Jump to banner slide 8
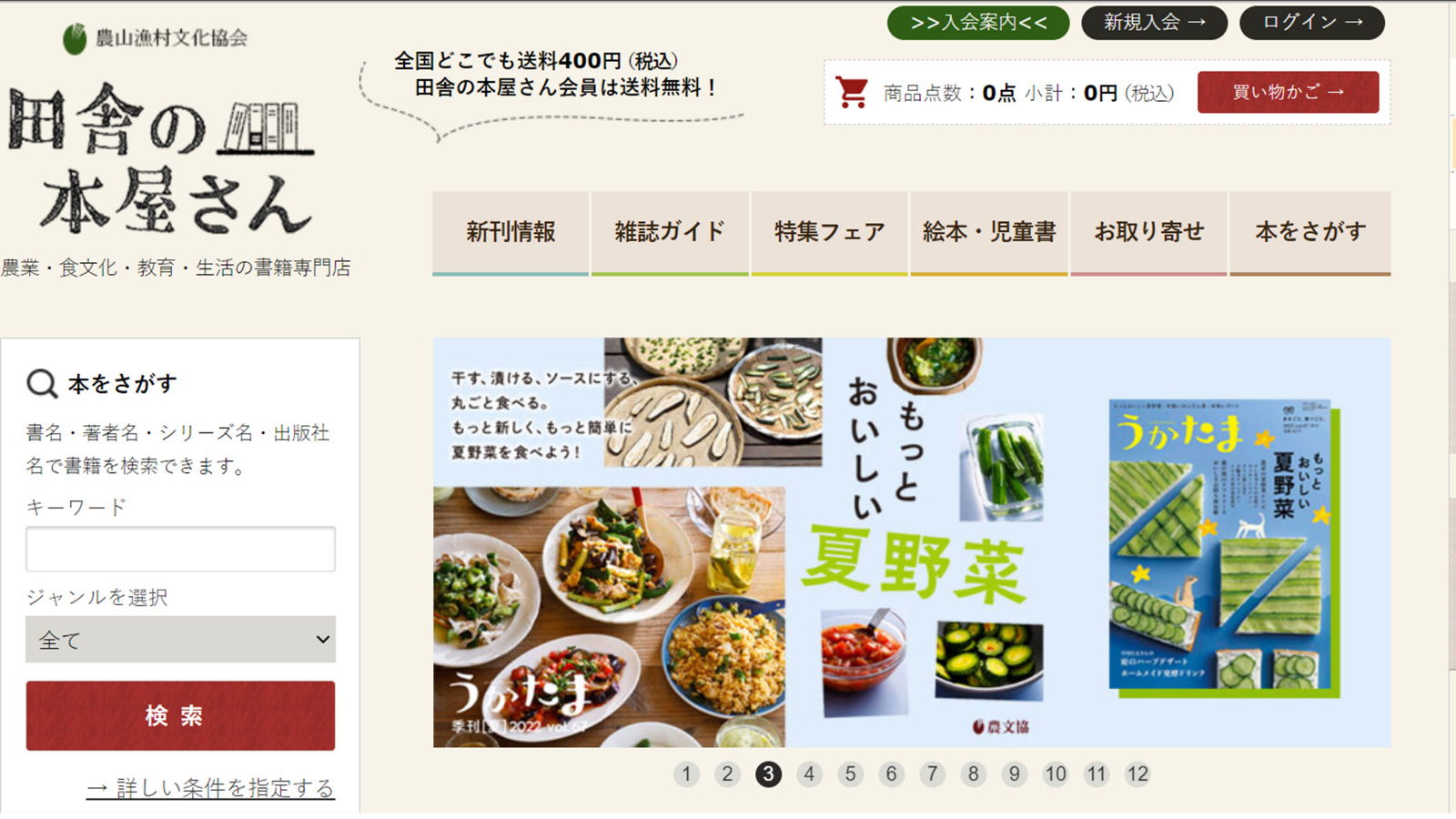The height and width of the screenshot is (819, 1456). (973, 774)
